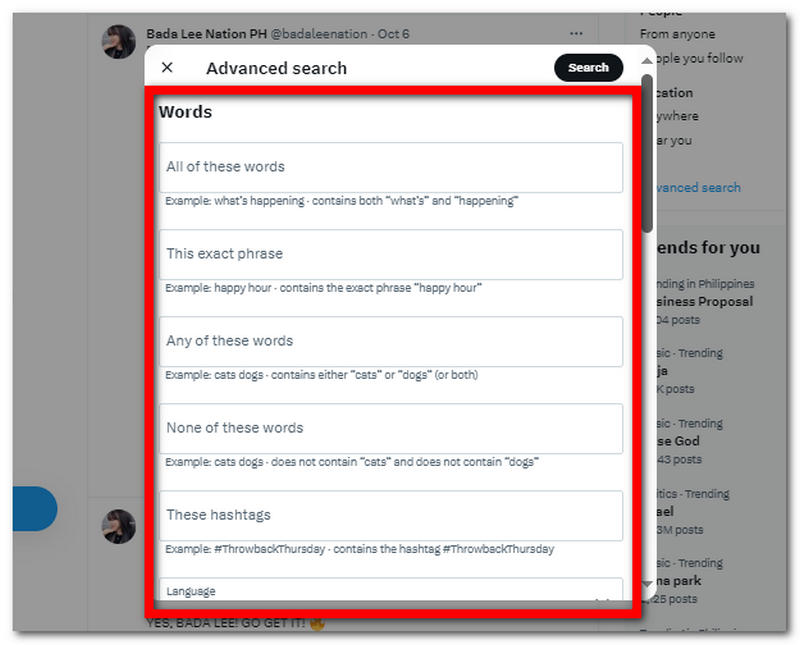Focus the 'This exact phrase' input
Viewport: 800px width, 645px height.
(390, 254)
